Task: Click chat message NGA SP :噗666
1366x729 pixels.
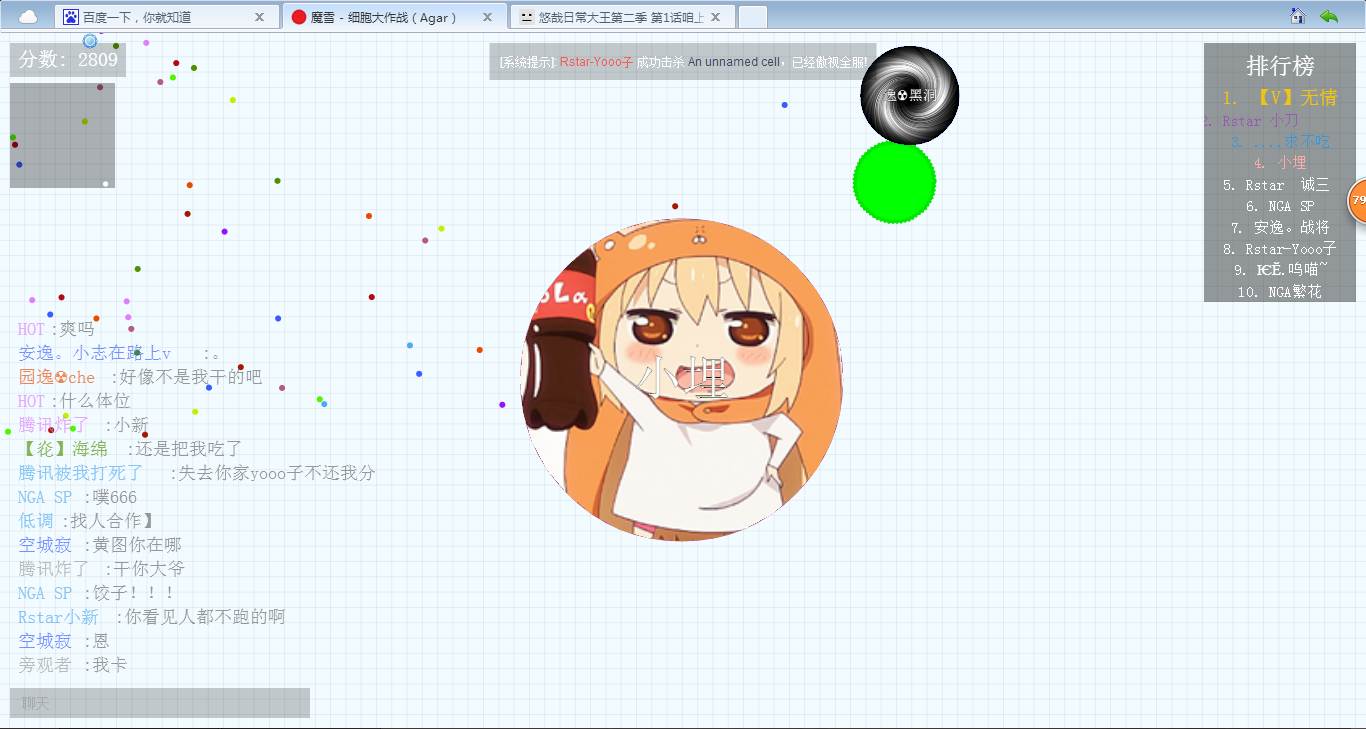Action: [x=77, y=497]
